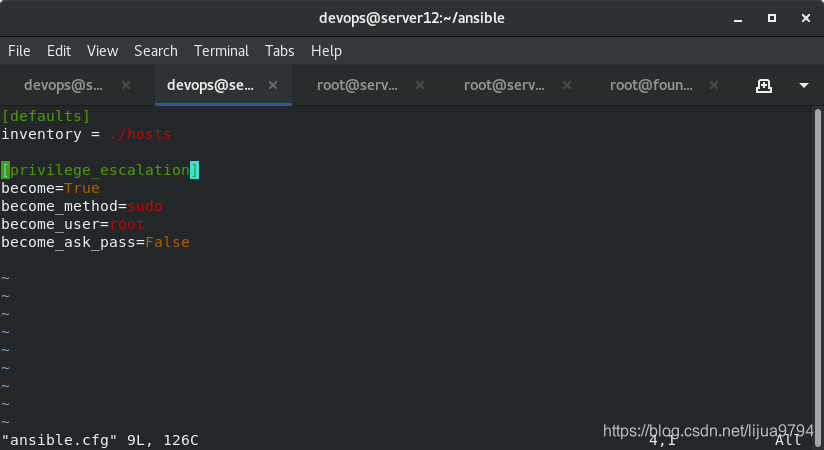Screen dimensions: 824x450
Task: Open the Help menu
Action: point(326,51)
